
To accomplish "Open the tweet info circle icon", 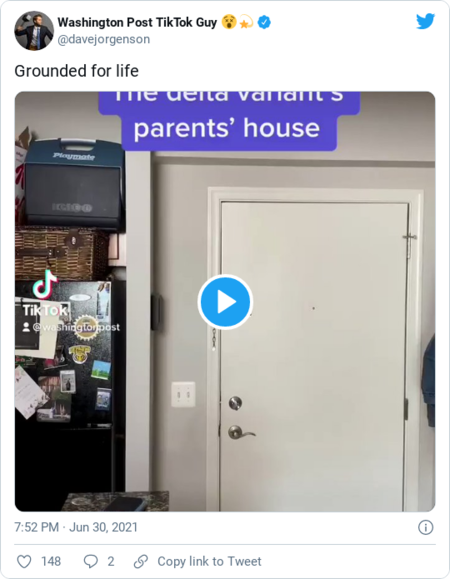I will (425, 527).
